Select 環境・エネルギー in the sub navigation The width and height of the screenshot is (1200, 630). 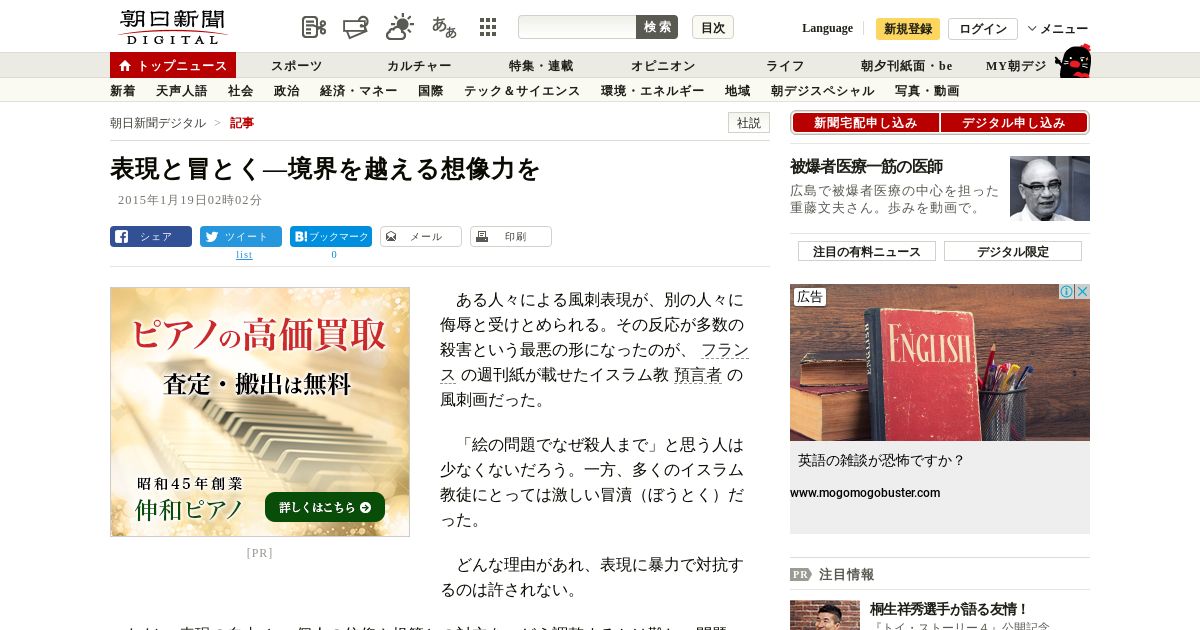(x=653, y=91)
